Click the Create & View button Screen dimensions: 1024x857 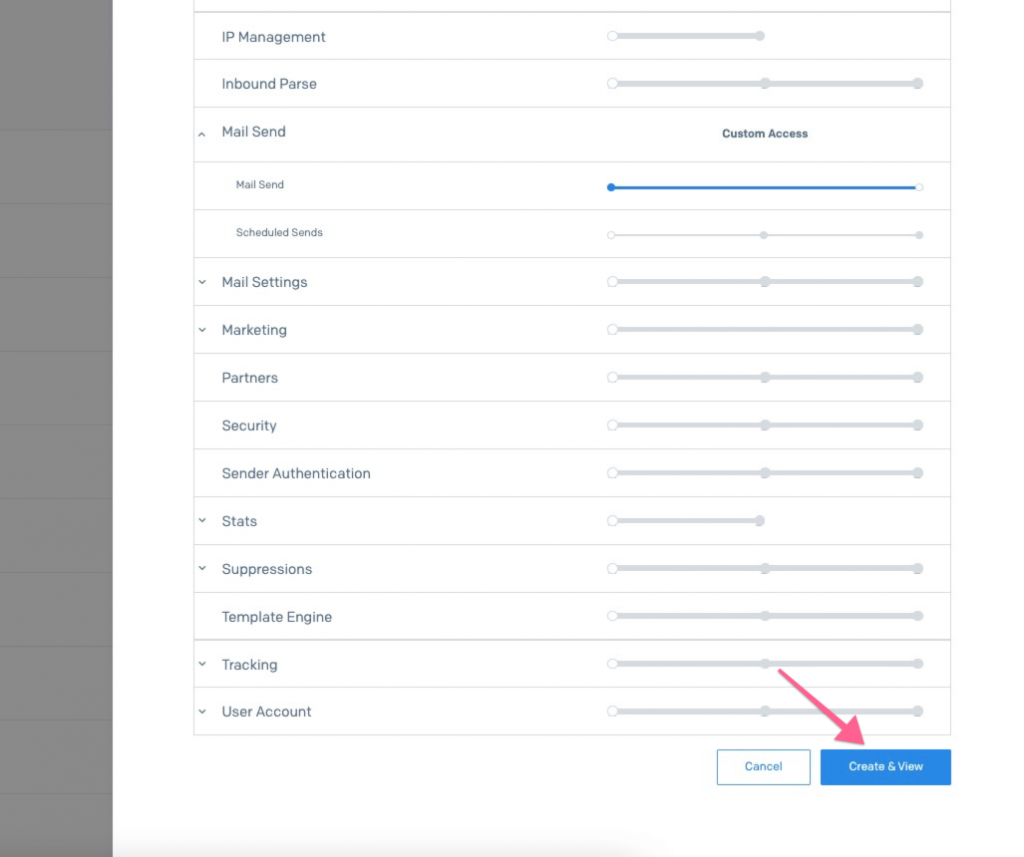(x=885, y=767)
